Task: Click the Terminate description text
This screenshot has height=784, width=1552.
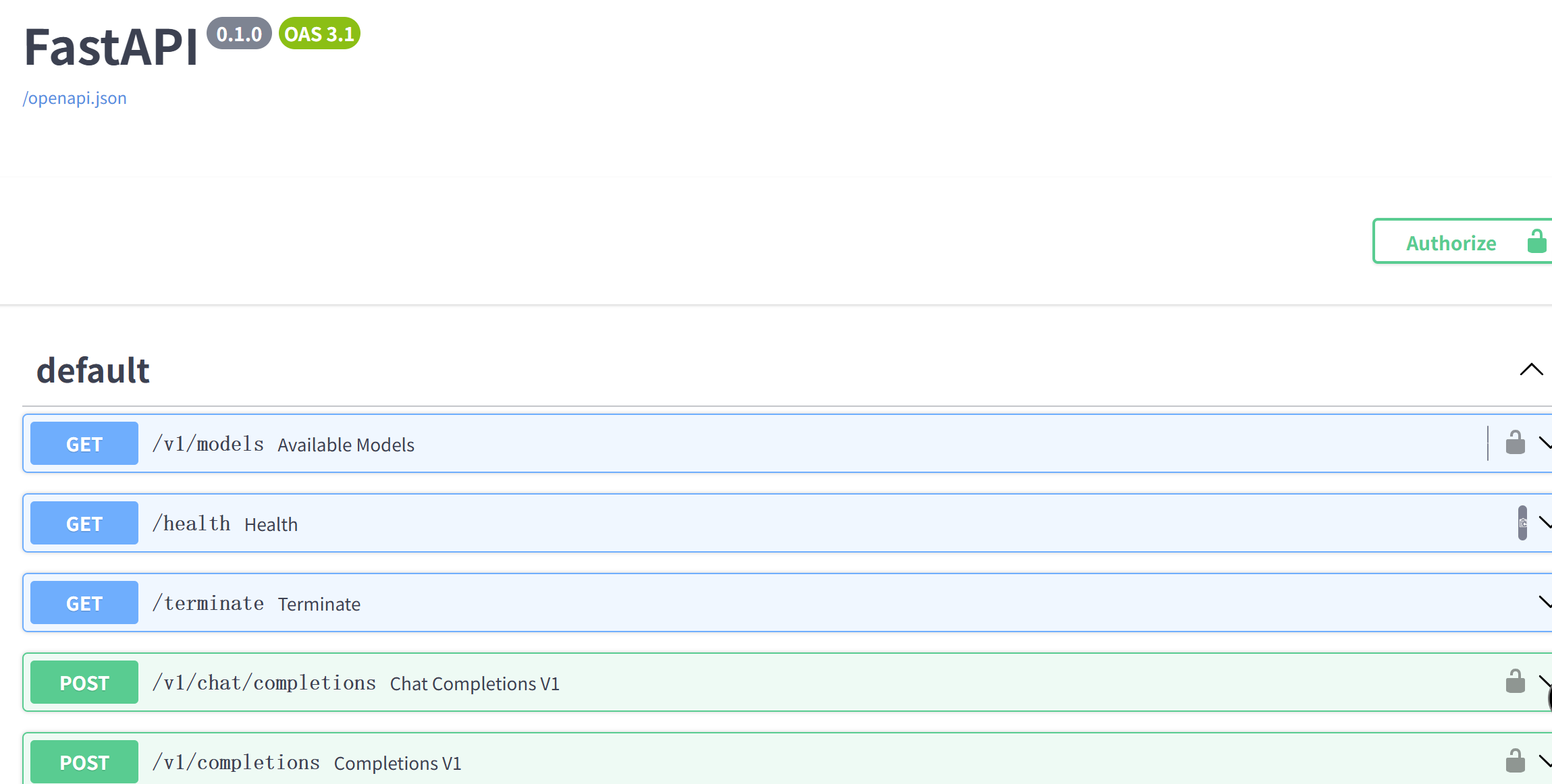Action: click(x=319, y=605)
